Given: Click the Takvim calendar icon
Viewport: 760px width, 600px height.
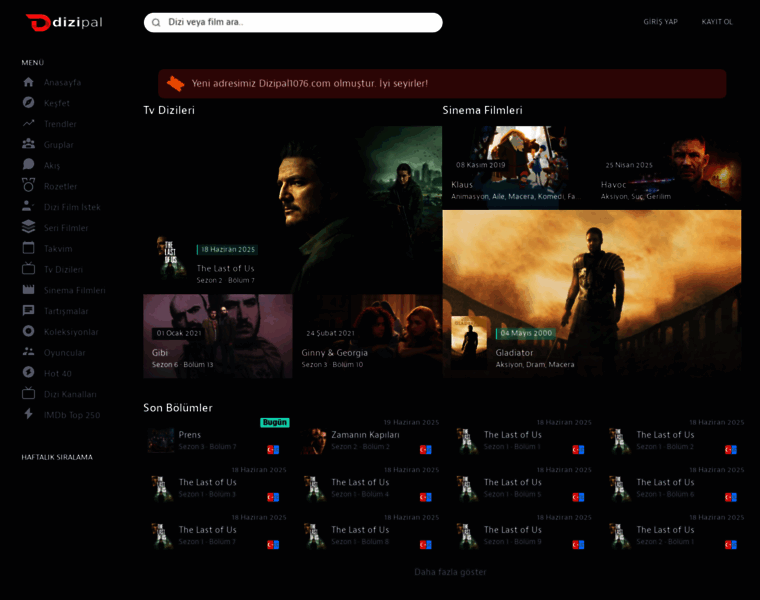Looking at the screenshot, I should 29,248.
